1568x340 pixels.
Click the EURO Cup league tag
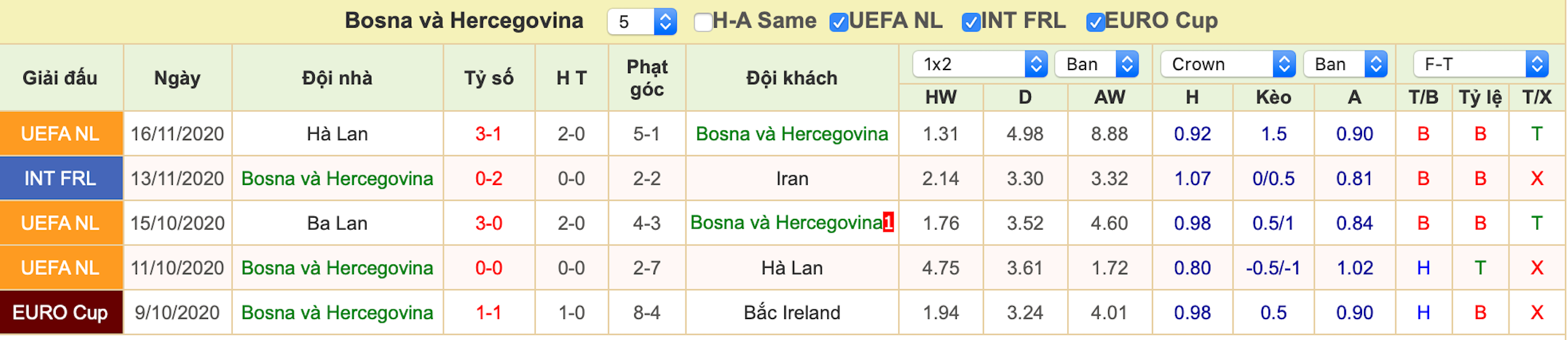pyautogui.click(x=61, y=312)
